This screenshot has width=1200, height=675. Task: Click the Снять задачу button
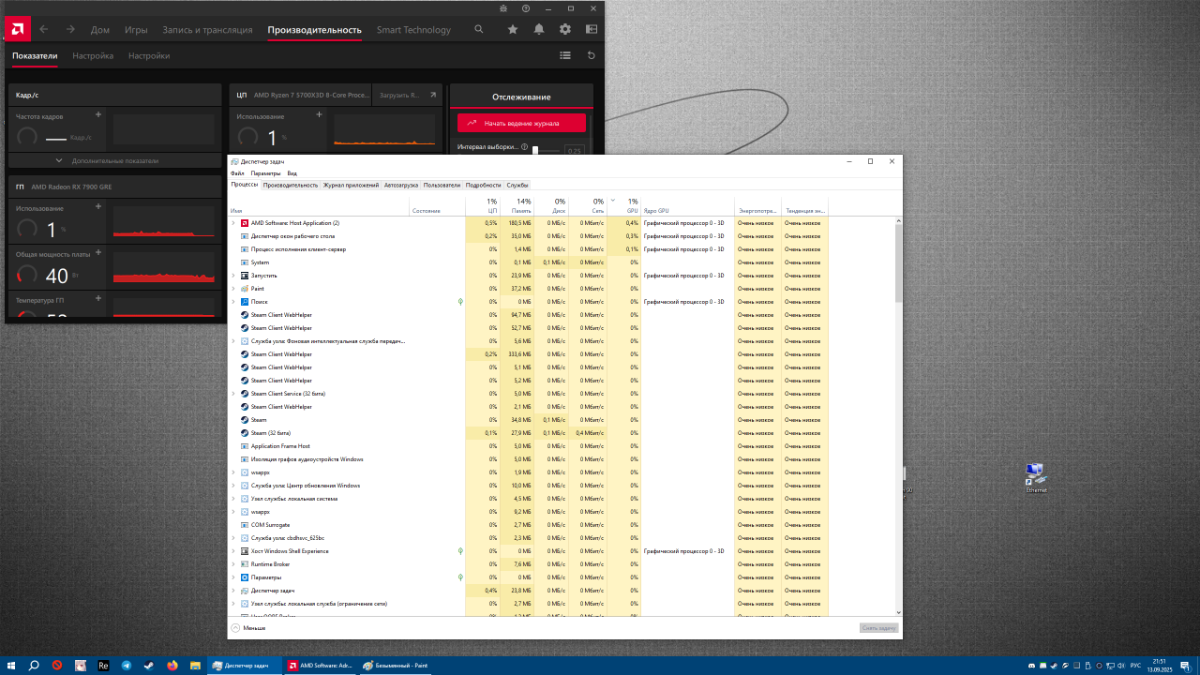[x=879, y=628]
